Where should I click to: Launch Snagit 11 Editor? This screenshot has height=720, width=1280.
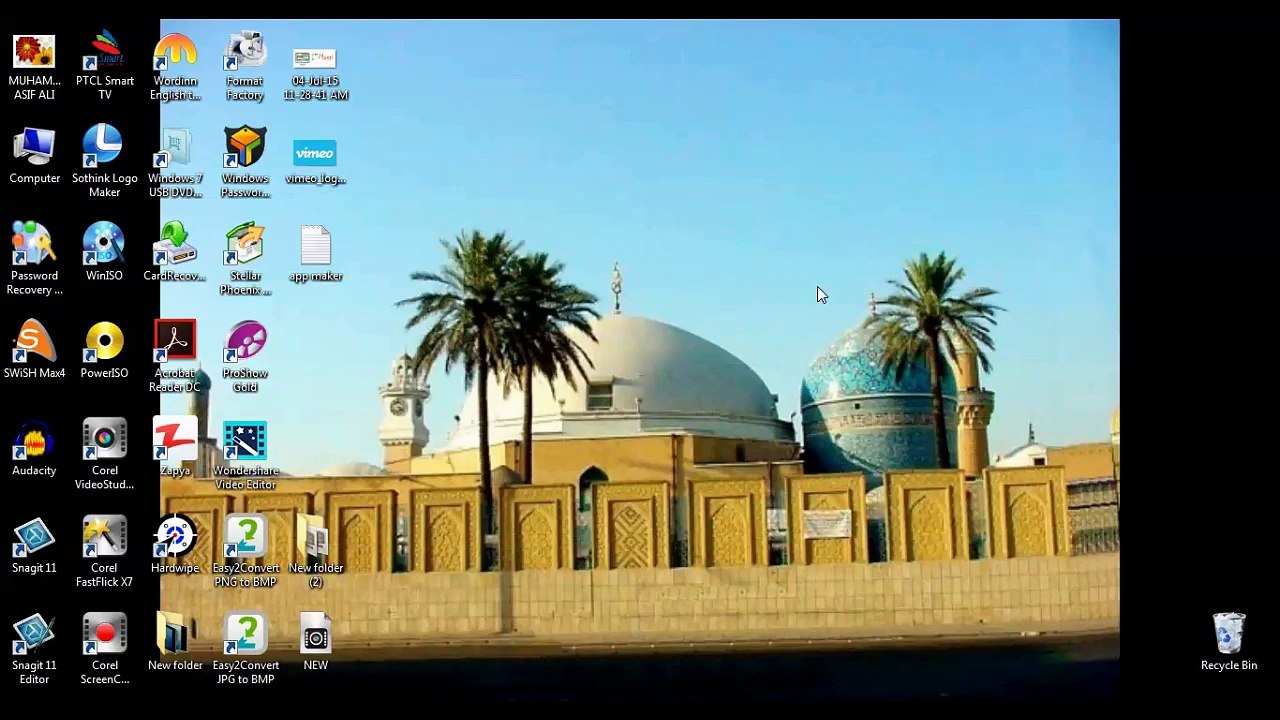(x=34, y=648)
